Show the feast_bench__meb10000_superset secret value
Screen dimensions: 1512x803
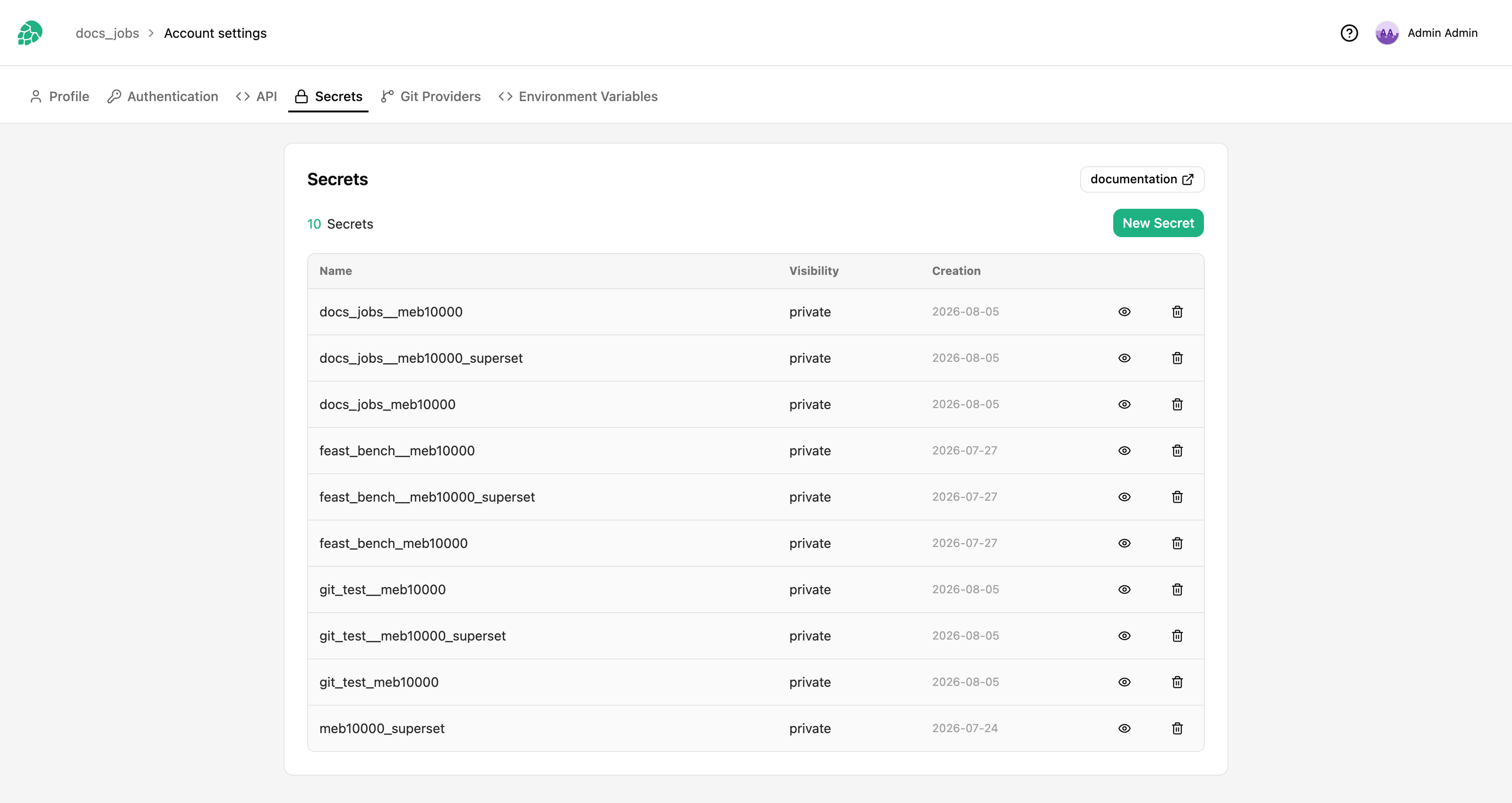point(1124,497)
